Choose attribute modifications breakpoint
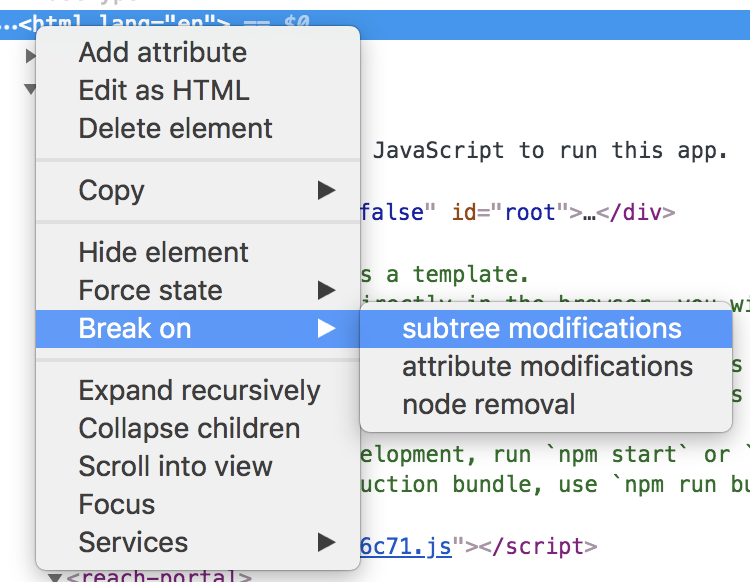The height and width of the screenshot is (582, 750). click(x=546, y=367)
